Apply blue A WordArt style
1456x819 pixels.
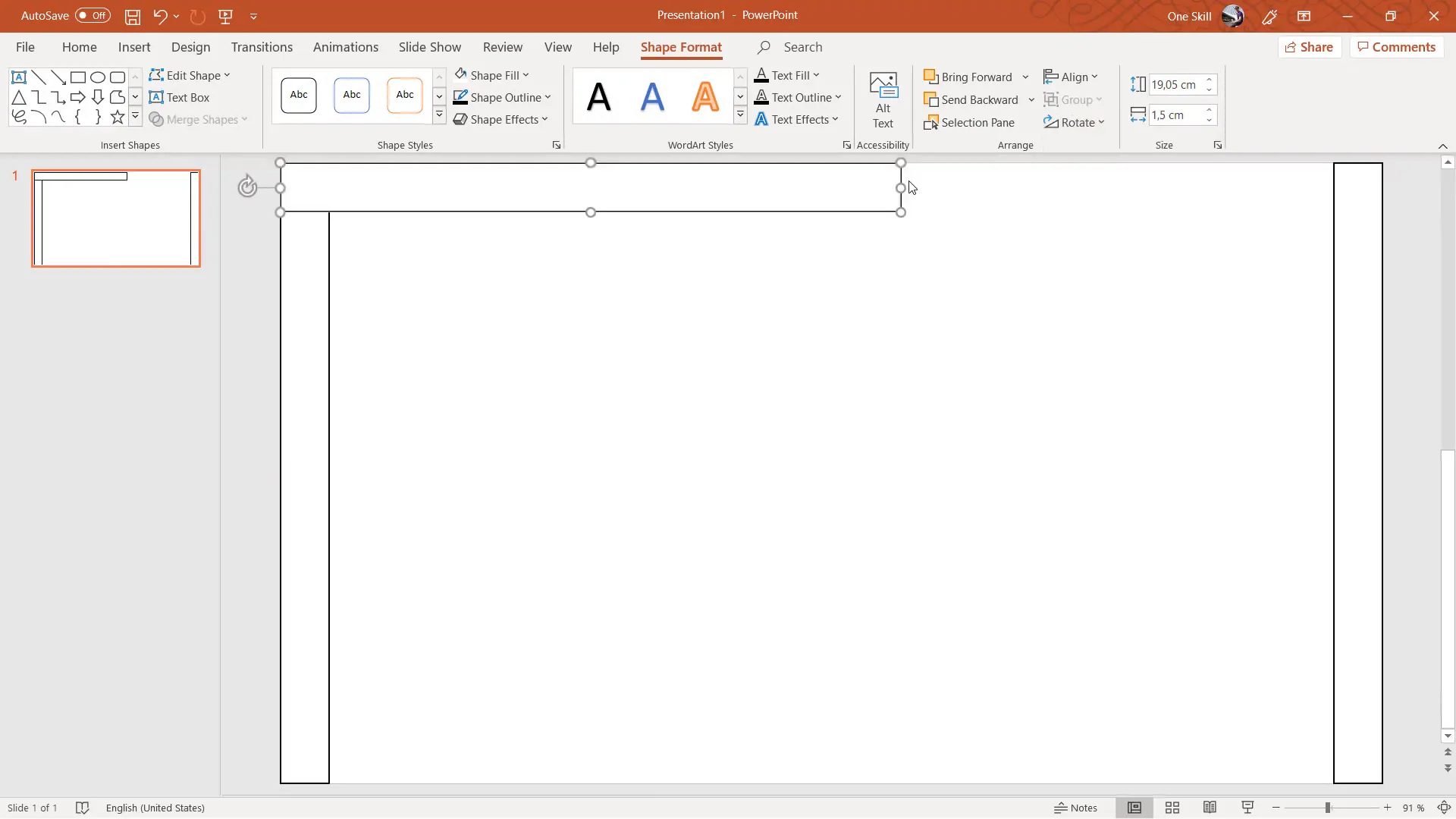click(x=652, y=96)
